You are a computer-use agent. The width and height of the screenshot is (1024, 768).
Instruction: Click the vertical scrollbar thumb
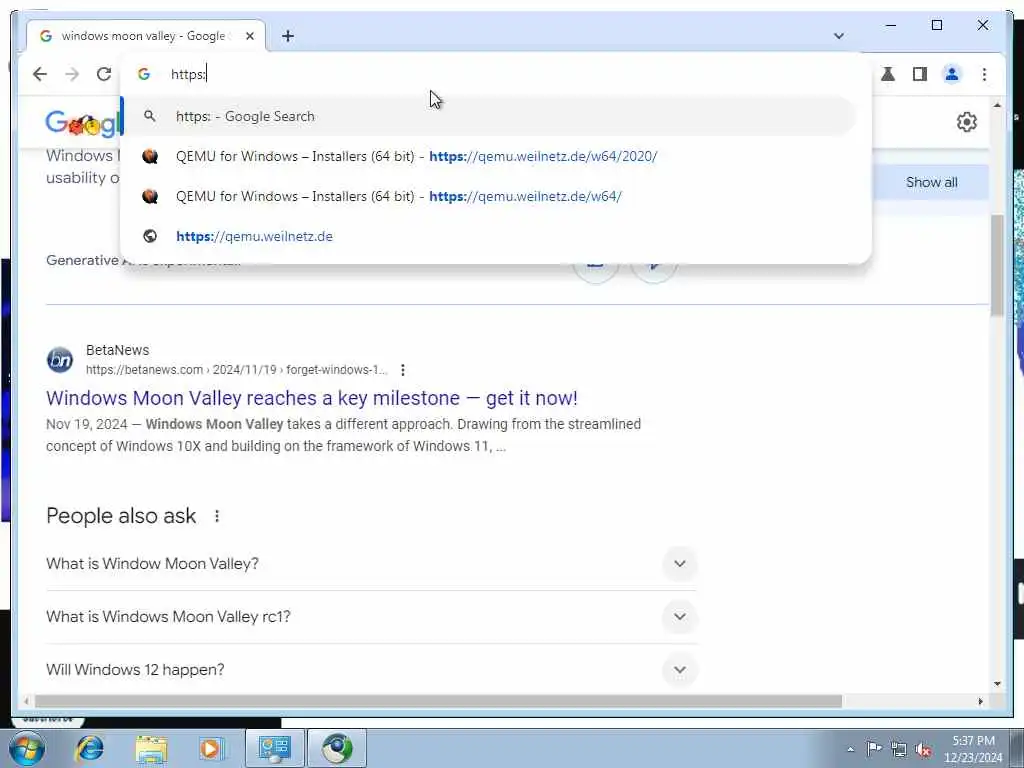(x=997, y=265)
